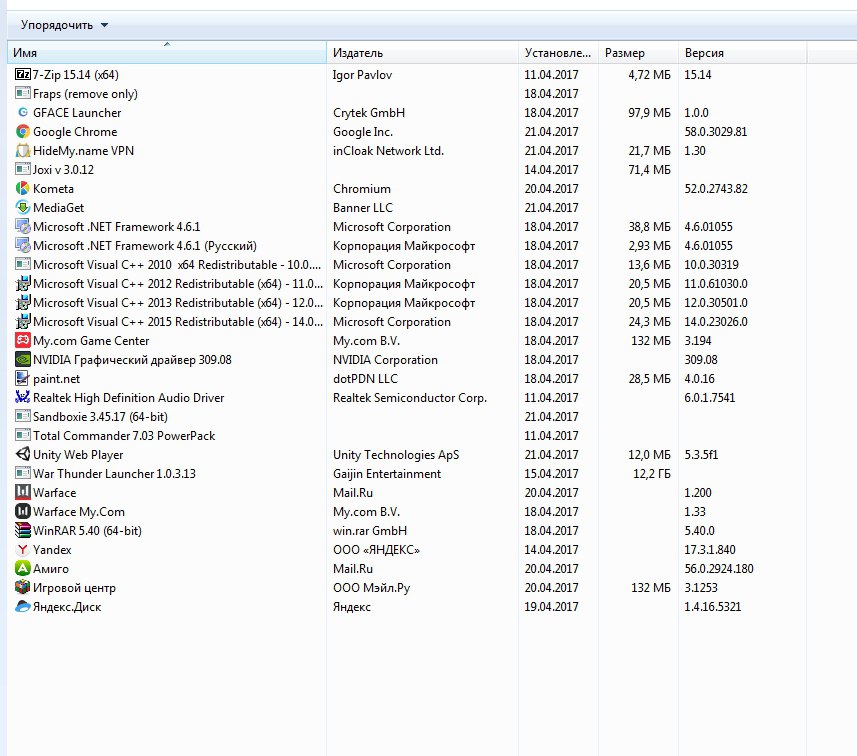Select Total Commander 7.03 PowerPack entry
This screenshot has width=857, height=756.
pos(124,436)
